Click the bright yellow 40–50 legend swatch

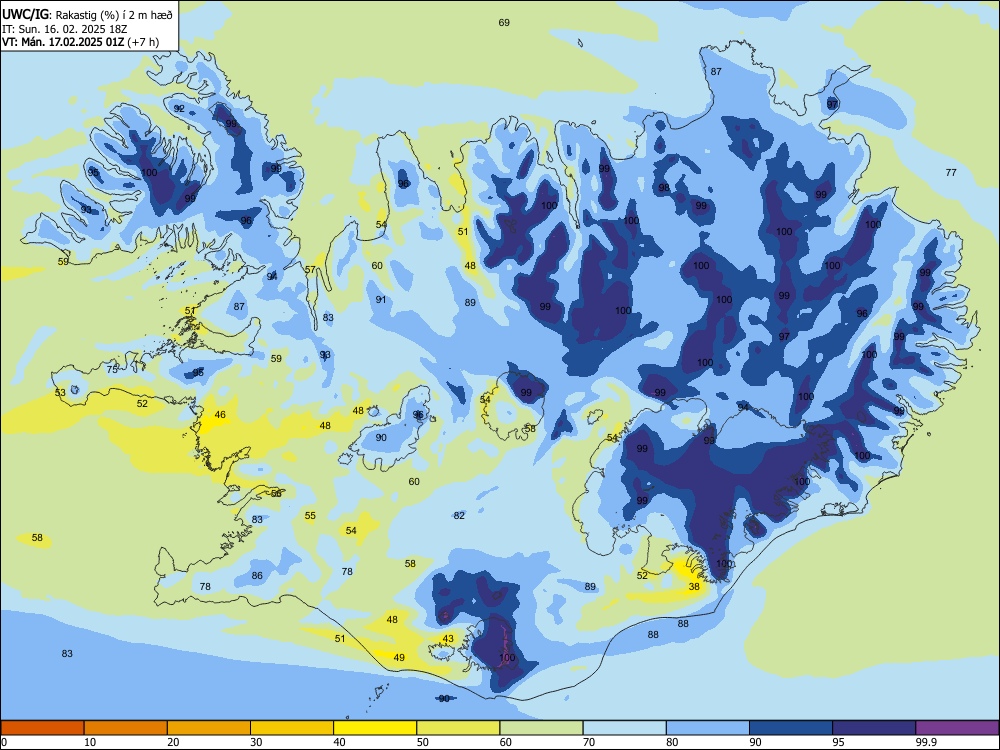pos(375,728)
